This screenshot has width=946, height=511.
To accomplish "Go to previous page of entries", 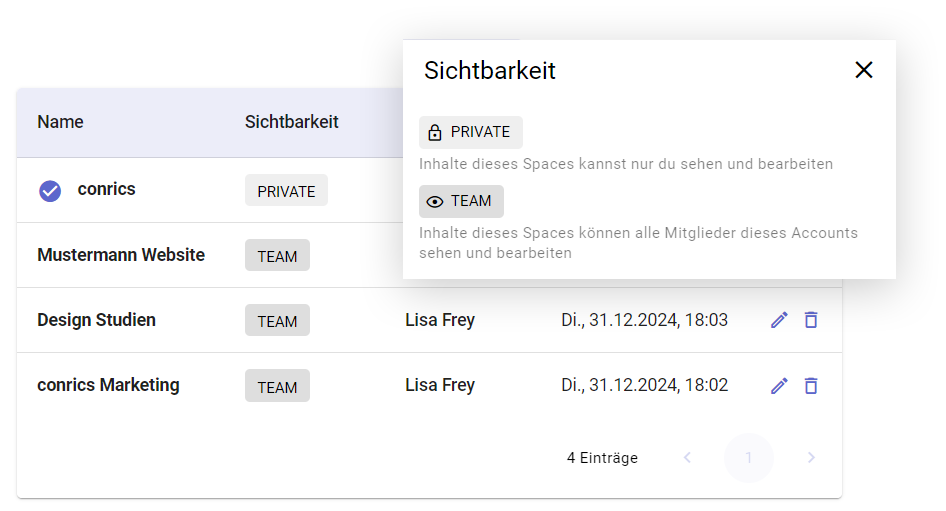I will point(687,458).
